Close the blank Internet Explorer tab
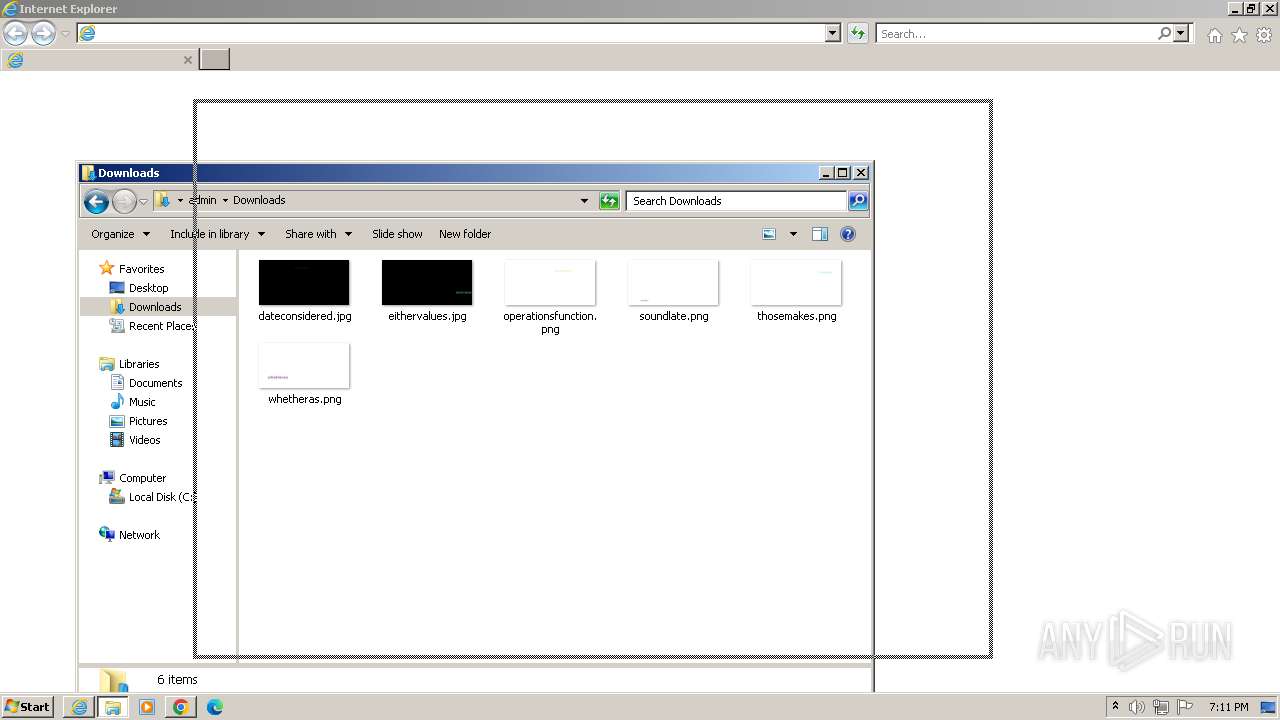 [x=187, y=60]
